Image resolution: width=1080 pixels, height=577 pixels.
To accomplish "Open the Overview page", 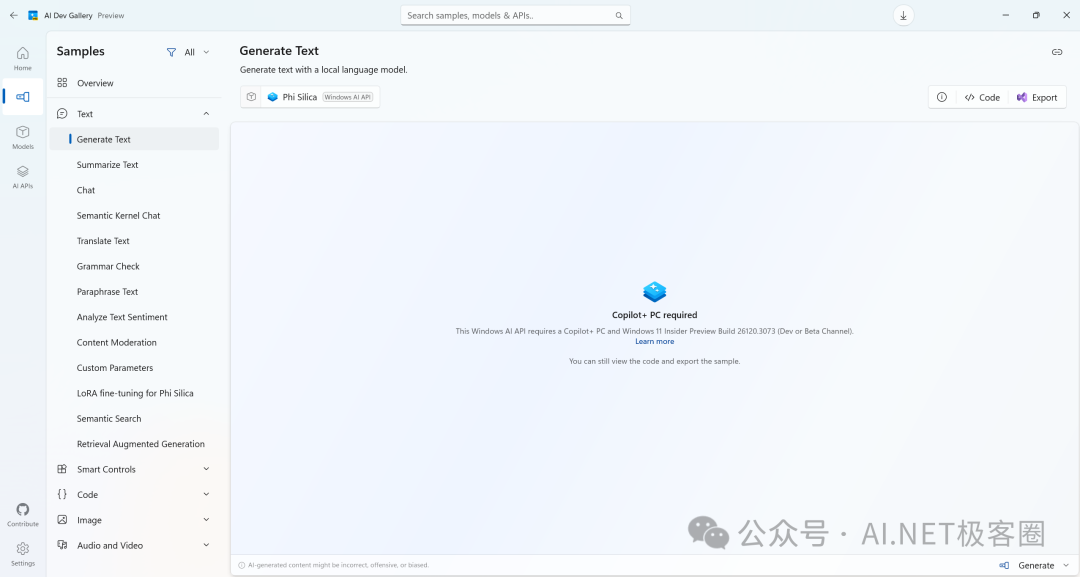I will 134,83.
